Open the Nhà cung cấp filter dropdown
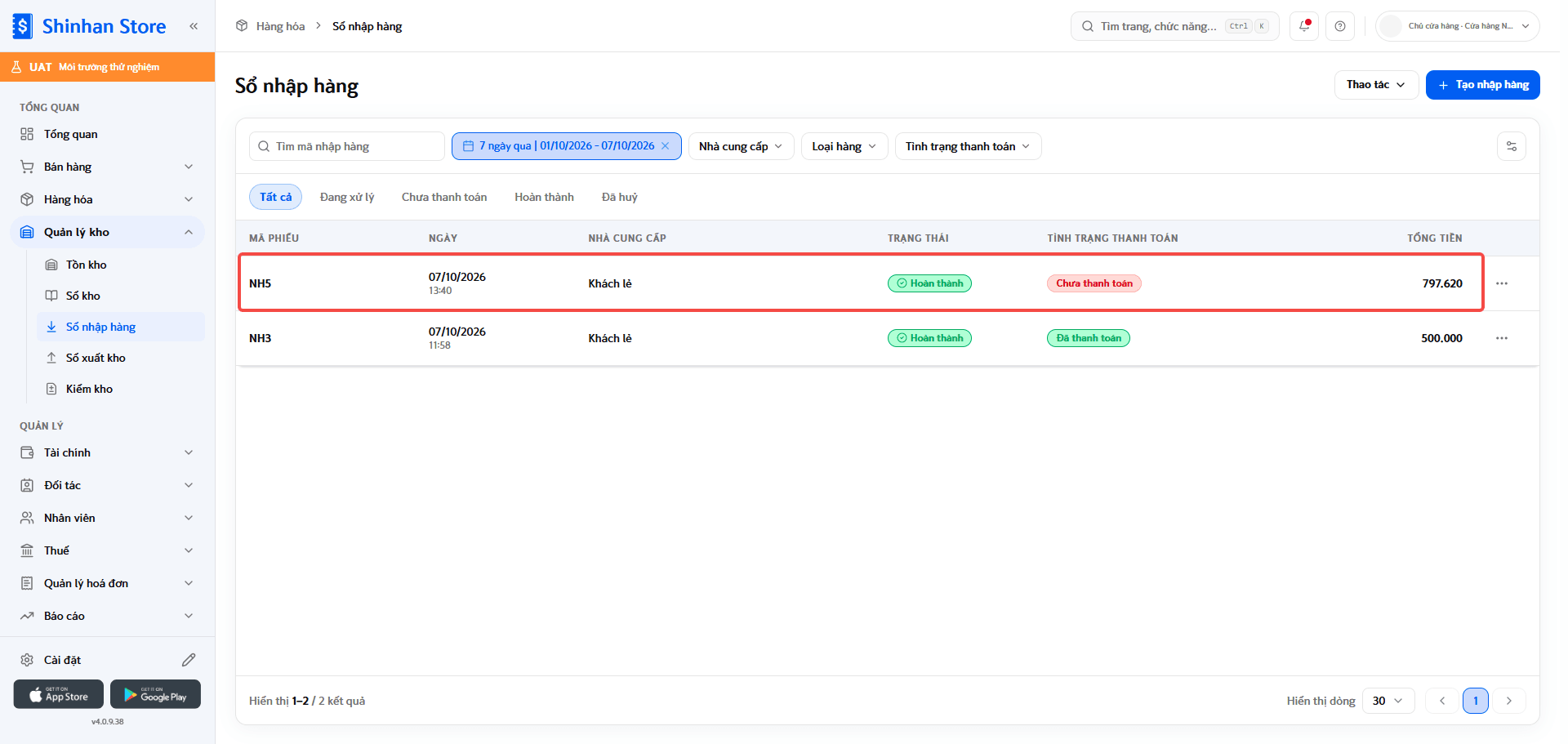 pos(741,146)
